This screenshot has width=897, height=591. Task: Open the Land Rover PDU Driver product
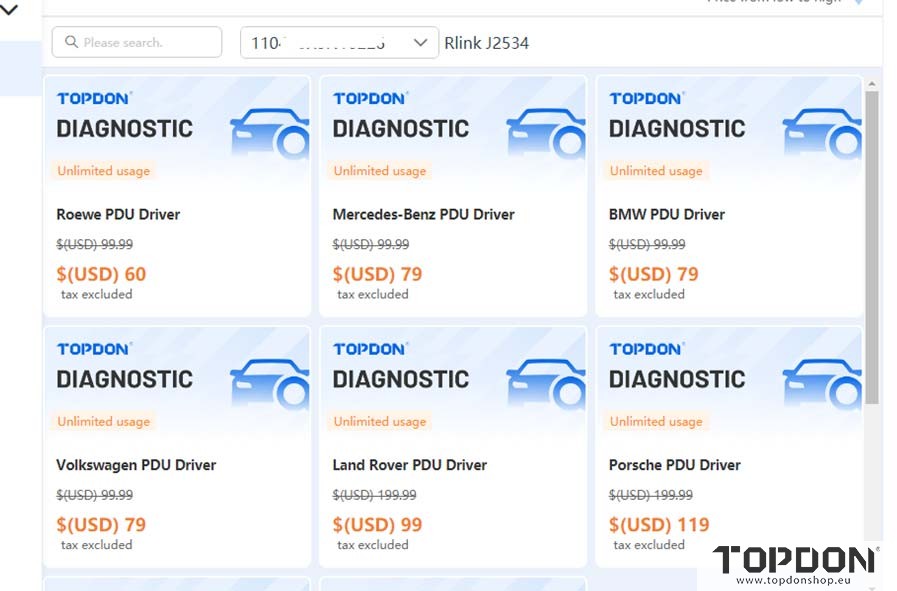(x=410, y=465)
